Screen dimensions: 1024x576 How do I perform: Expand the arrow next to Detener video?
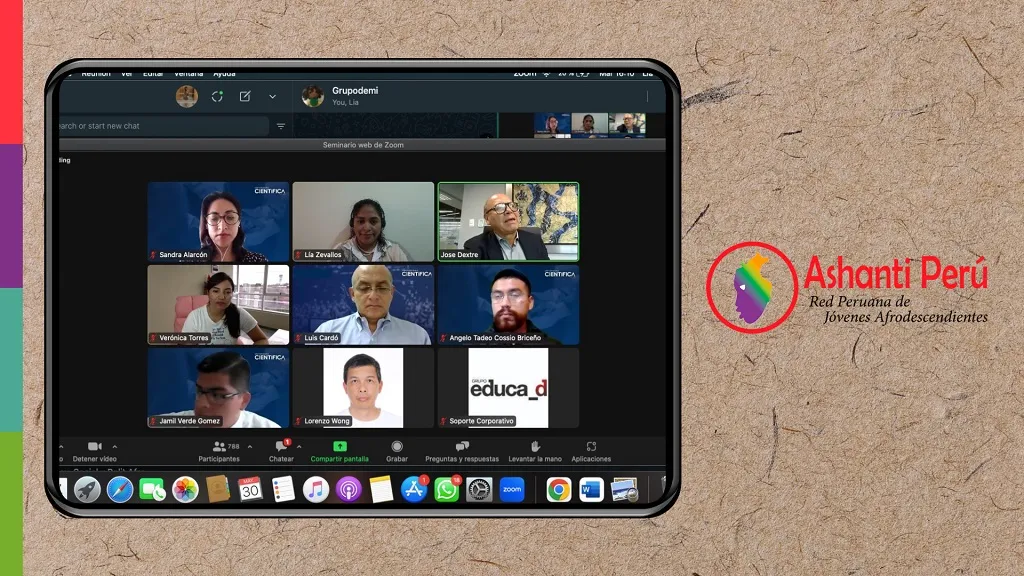click(114, 447)
